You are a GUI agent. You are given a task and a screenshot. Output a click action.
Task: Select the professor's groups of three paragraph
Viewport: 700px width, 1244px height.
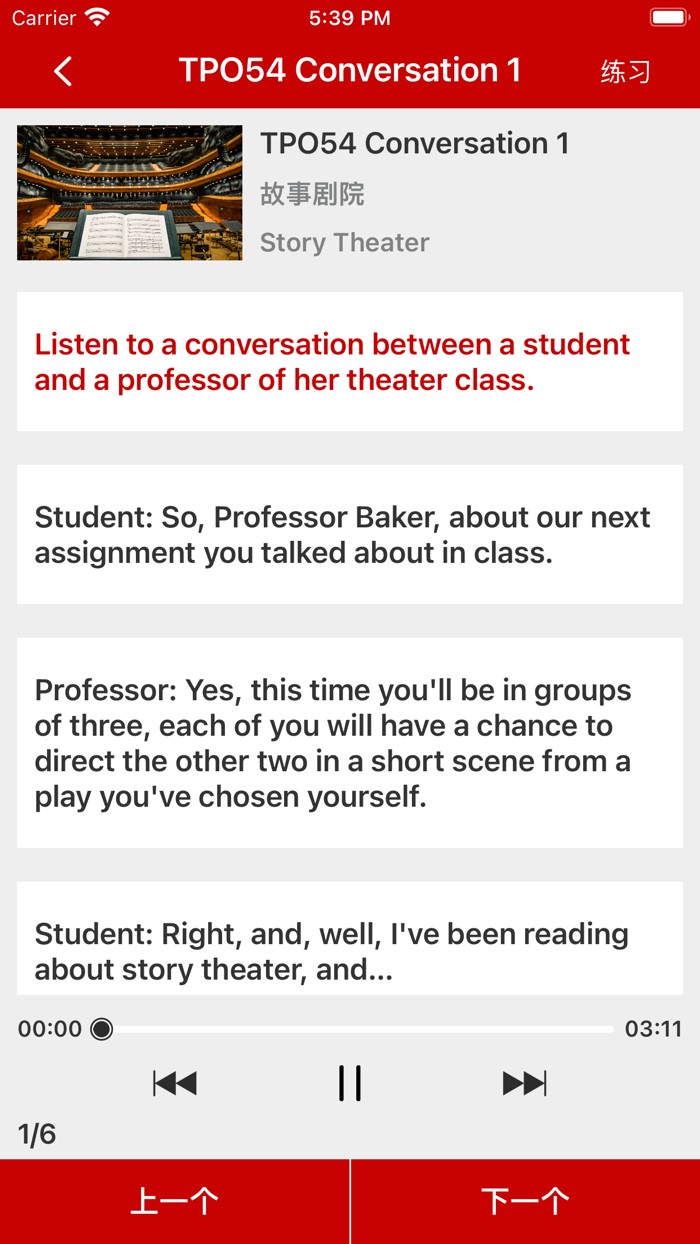click(333, 743)
